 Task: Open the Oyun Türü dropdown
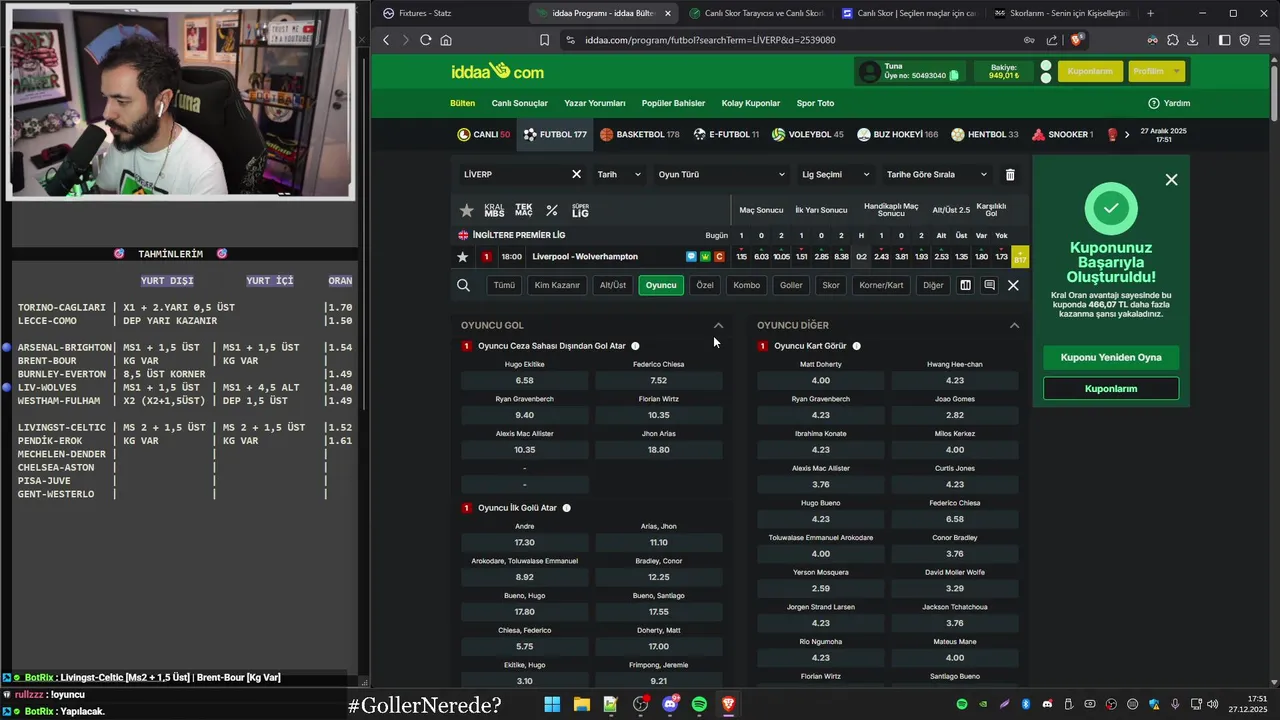coord(720,174)
